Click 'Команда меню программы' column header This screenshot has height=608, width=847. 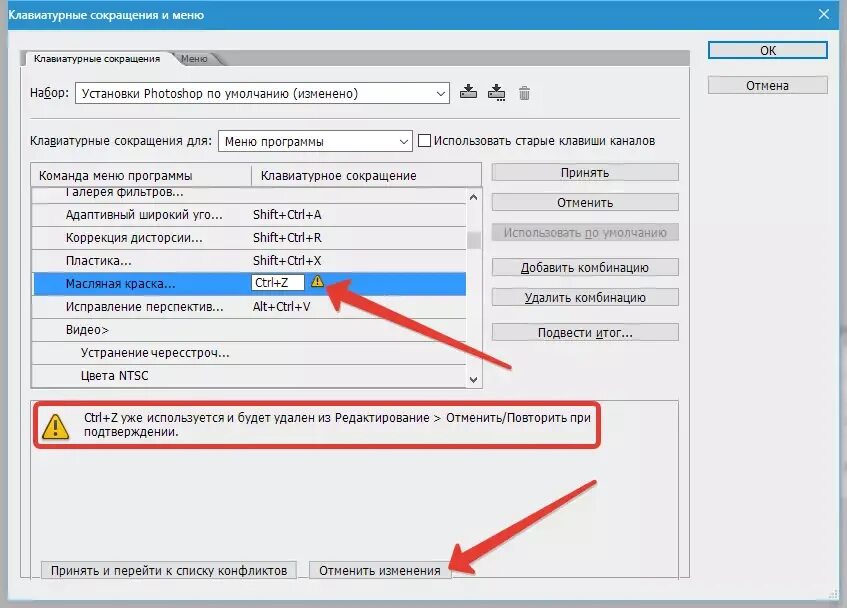142,175
